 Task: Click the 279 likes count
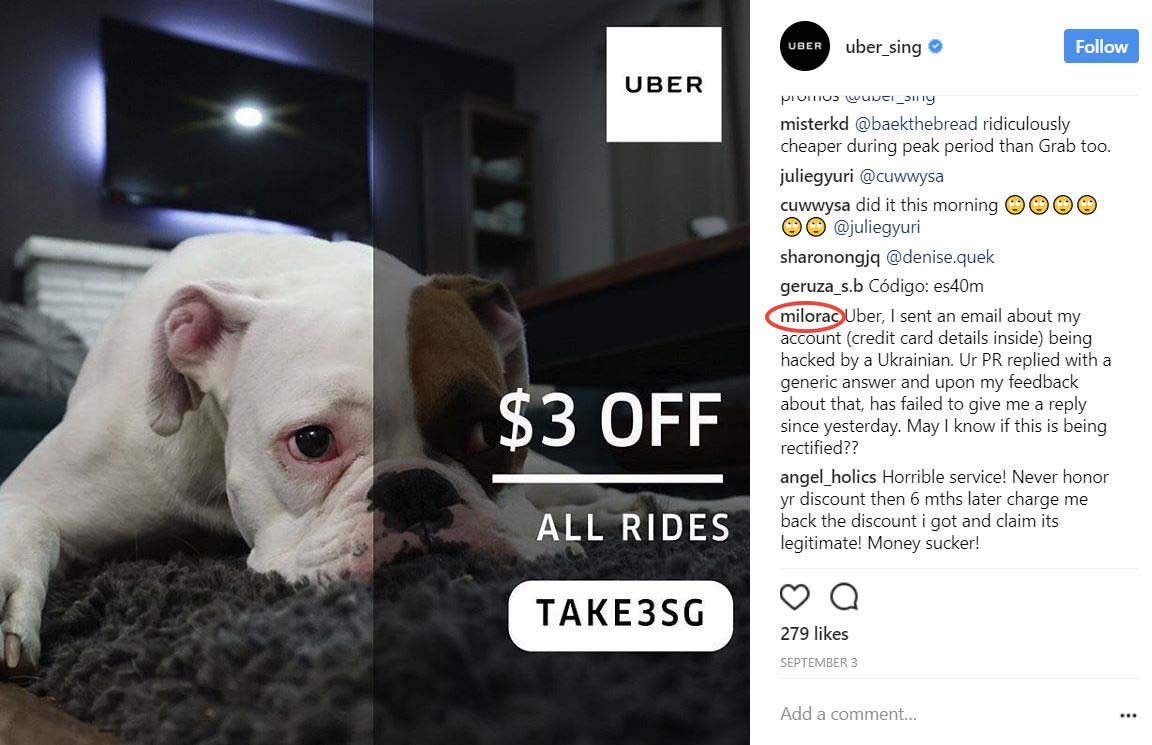click(x=814, y=633)
